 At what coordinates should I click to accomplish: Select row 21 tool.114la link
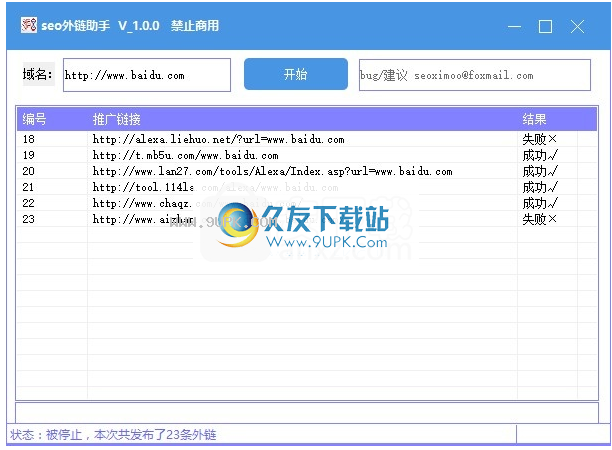[215, 187]
